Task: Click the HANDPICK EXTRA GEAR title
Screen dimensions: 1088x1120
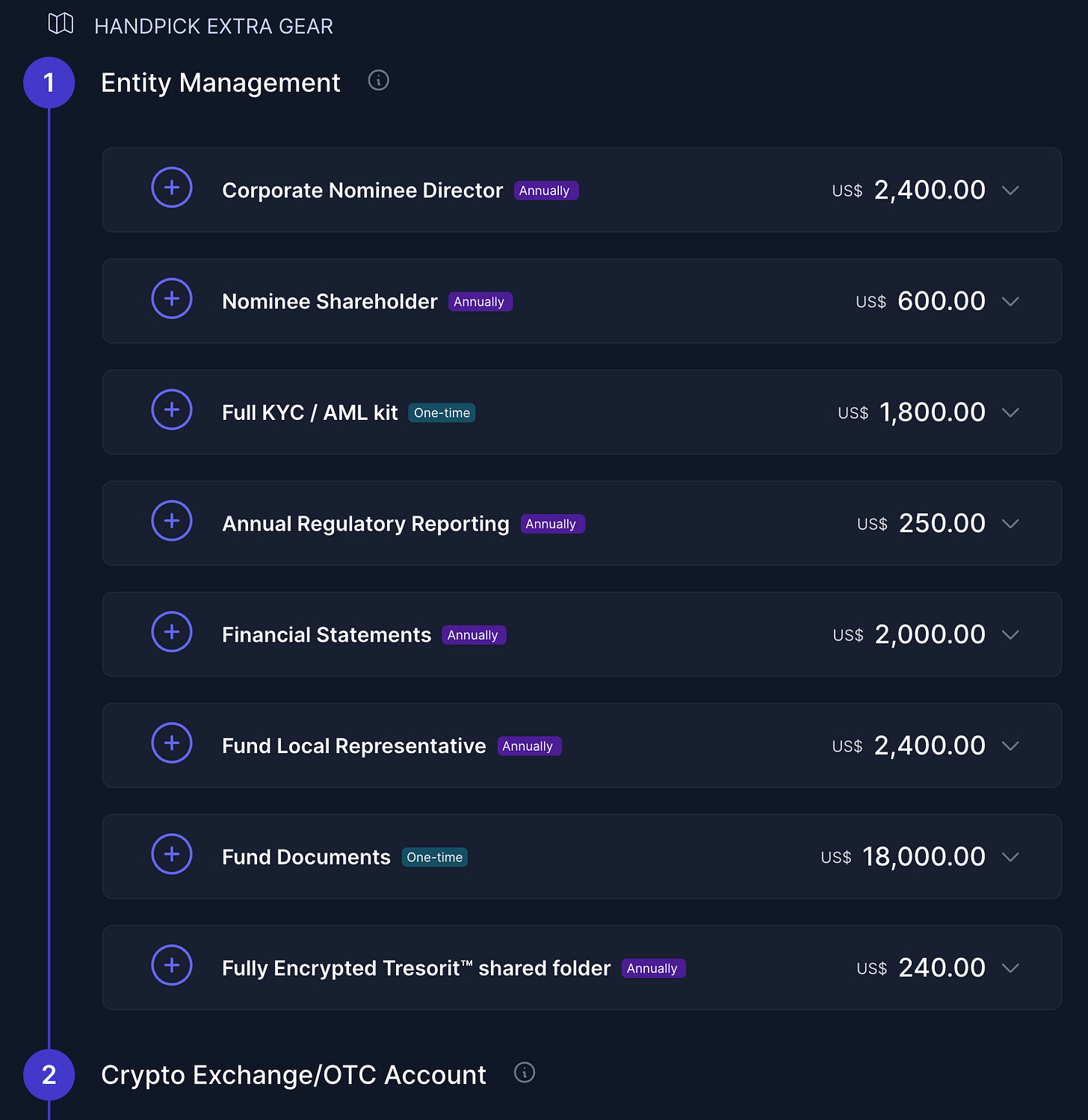Action: [214, 26]
